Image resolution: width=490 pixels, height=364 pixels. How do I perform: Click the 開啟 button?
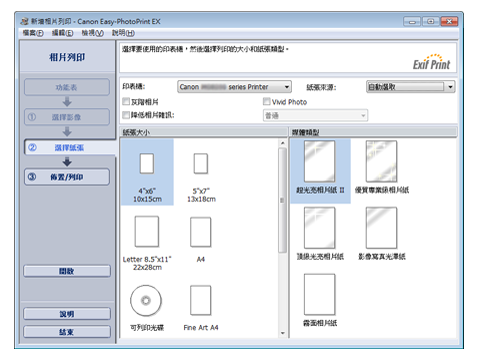[x=67, y=271]
